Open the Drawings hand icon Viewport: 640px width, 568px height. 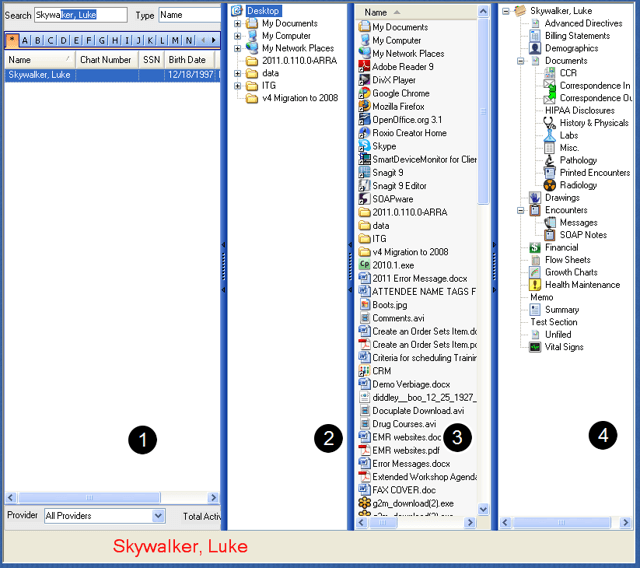click(535, 198)
